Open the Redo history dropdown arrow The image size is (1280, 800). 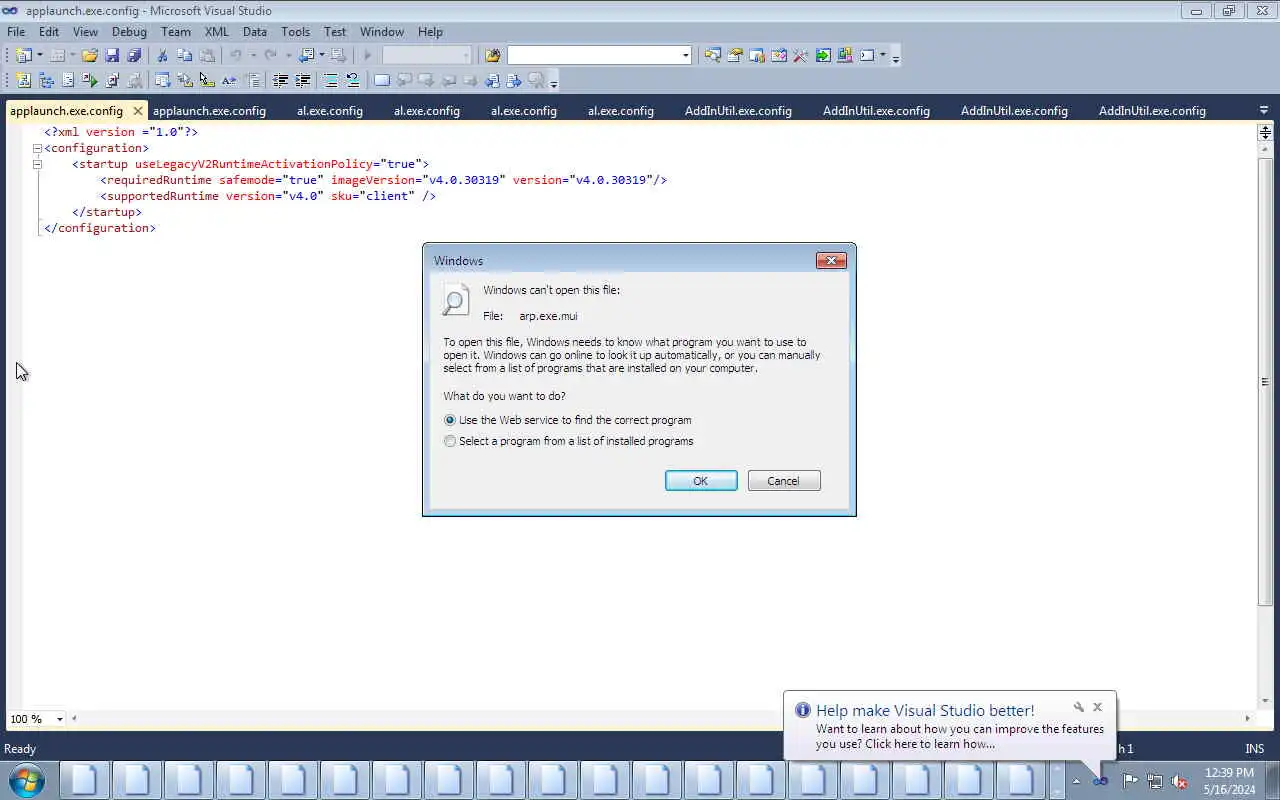288,55
